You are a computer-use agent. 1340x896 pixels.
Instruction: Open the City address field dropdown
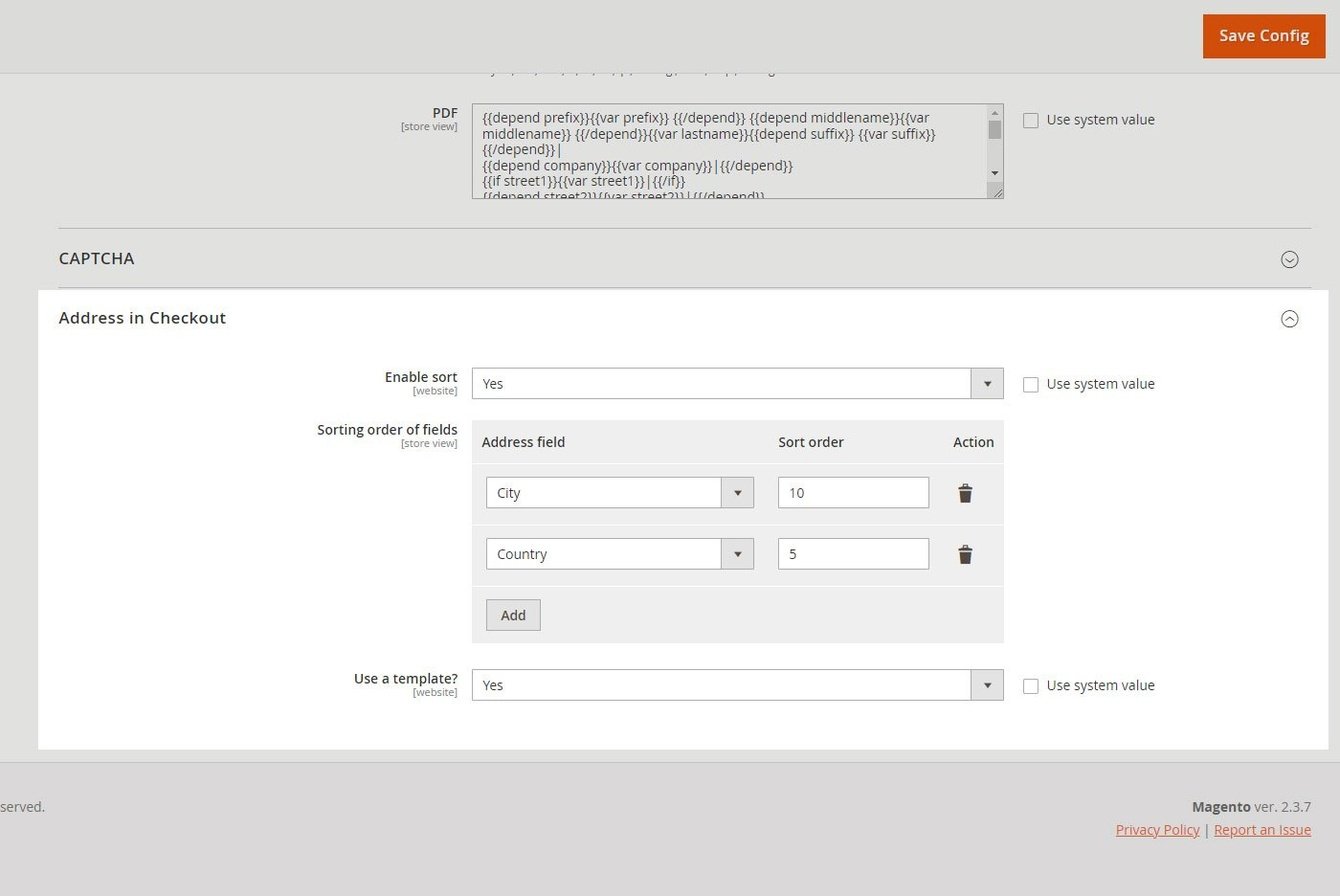click(x=620, y=492)
